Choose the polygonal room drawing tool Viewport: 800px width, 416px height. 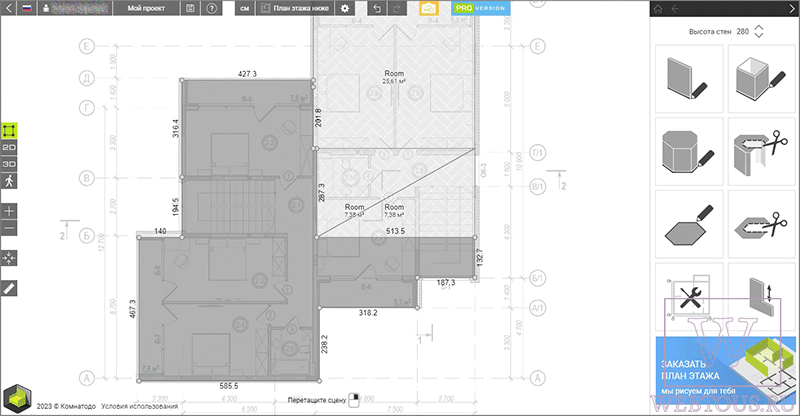[689, 152]
